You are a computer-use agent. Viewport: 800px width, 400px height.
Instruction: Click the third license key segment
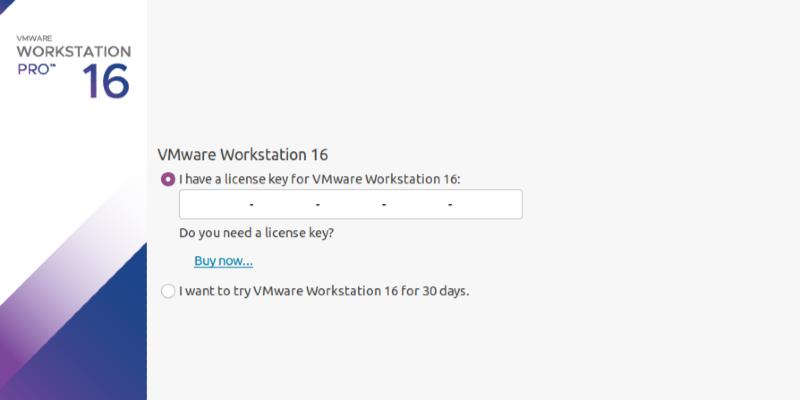point(350,204)
